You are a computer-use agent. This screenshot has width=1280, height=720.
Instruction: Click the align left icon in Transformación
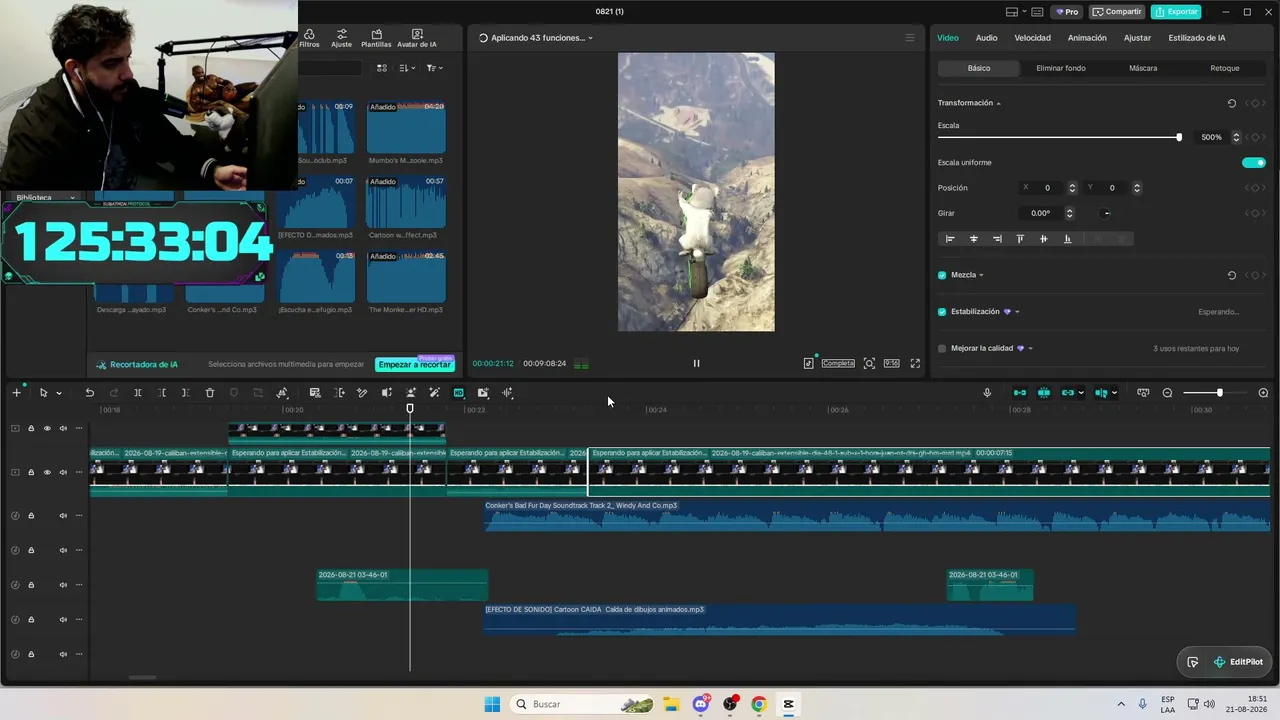(x=950, y=239)
